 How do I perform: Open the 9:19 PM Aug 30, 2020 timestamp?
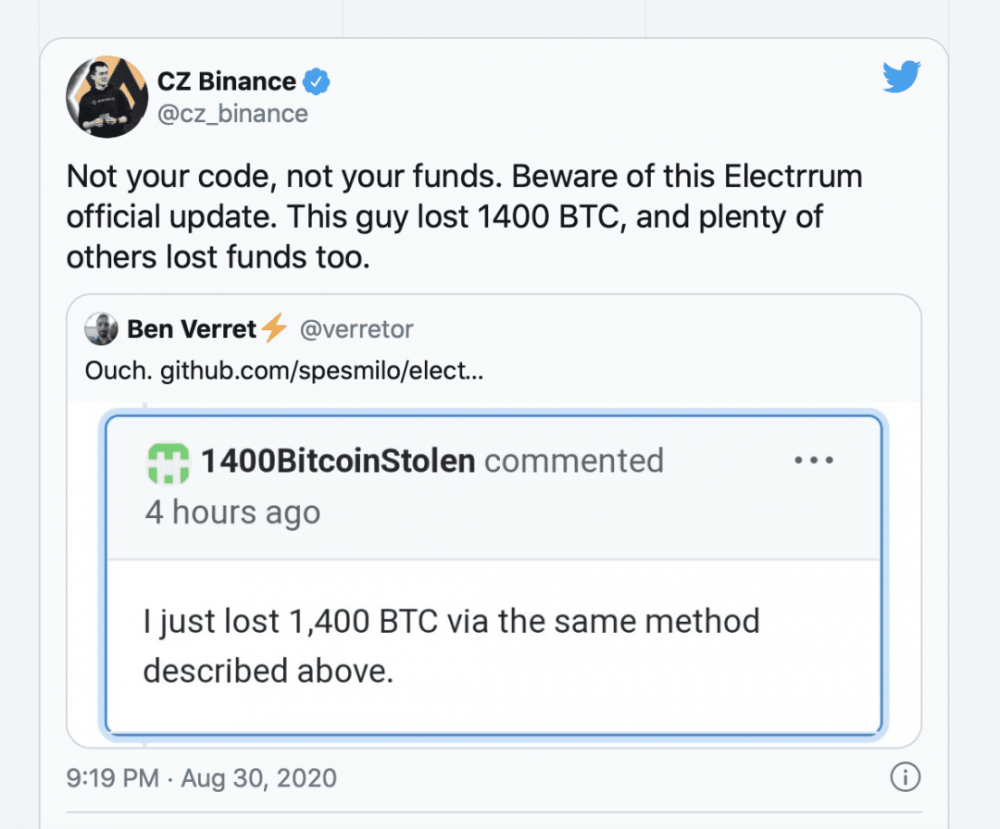pos(202,778)
